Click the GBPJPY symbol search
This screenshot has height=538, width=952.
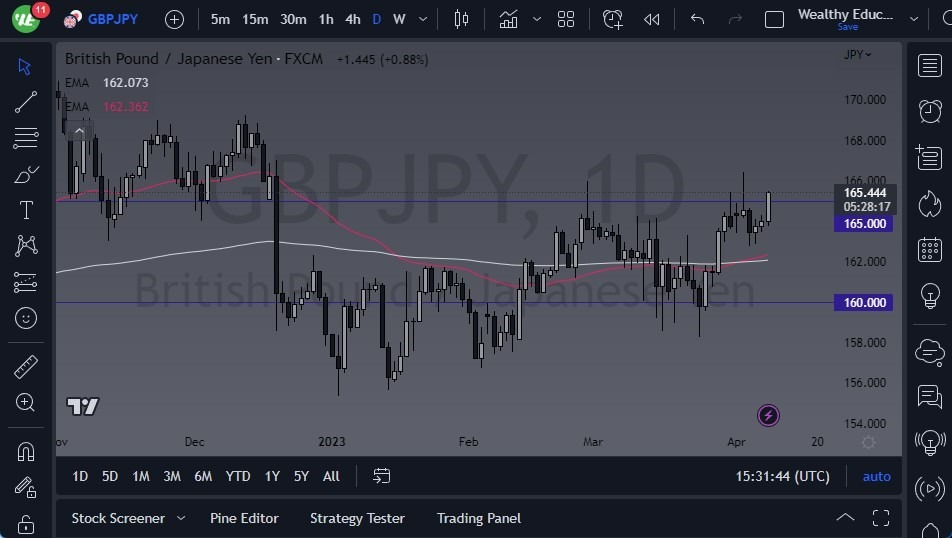[113, 19]
